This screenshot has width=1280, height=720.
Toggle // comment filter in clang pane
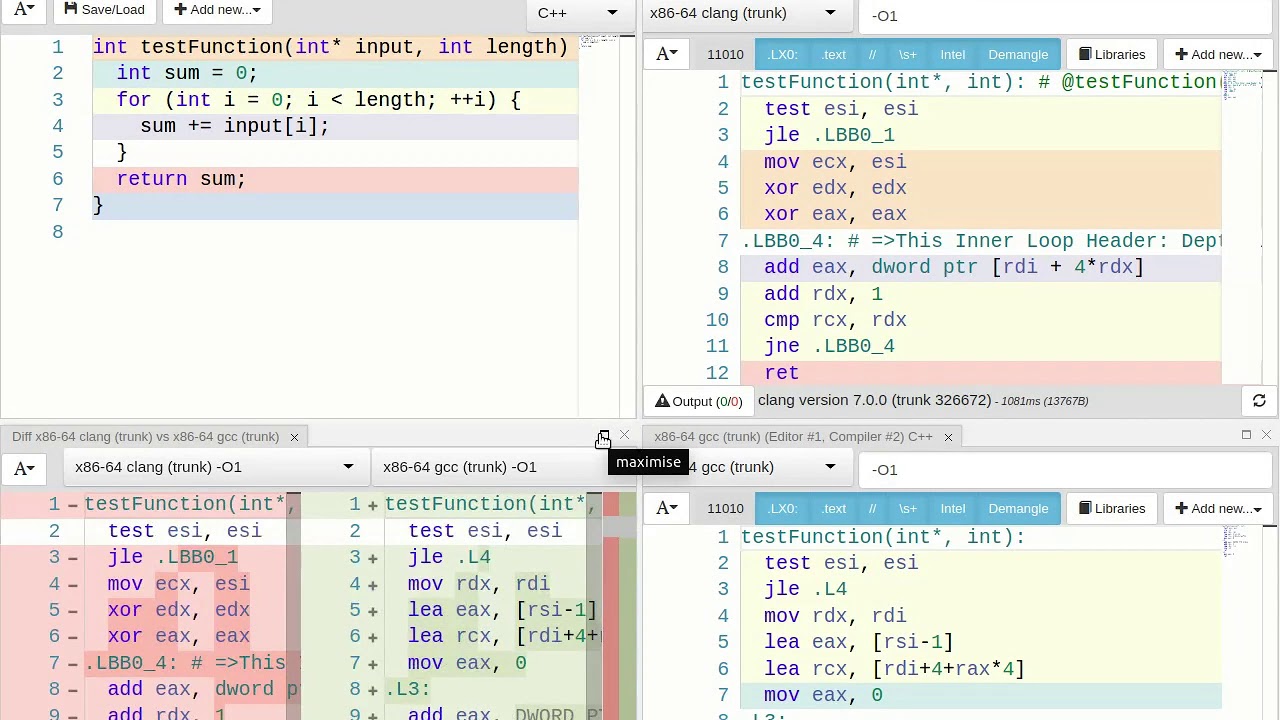click(872, 55)
